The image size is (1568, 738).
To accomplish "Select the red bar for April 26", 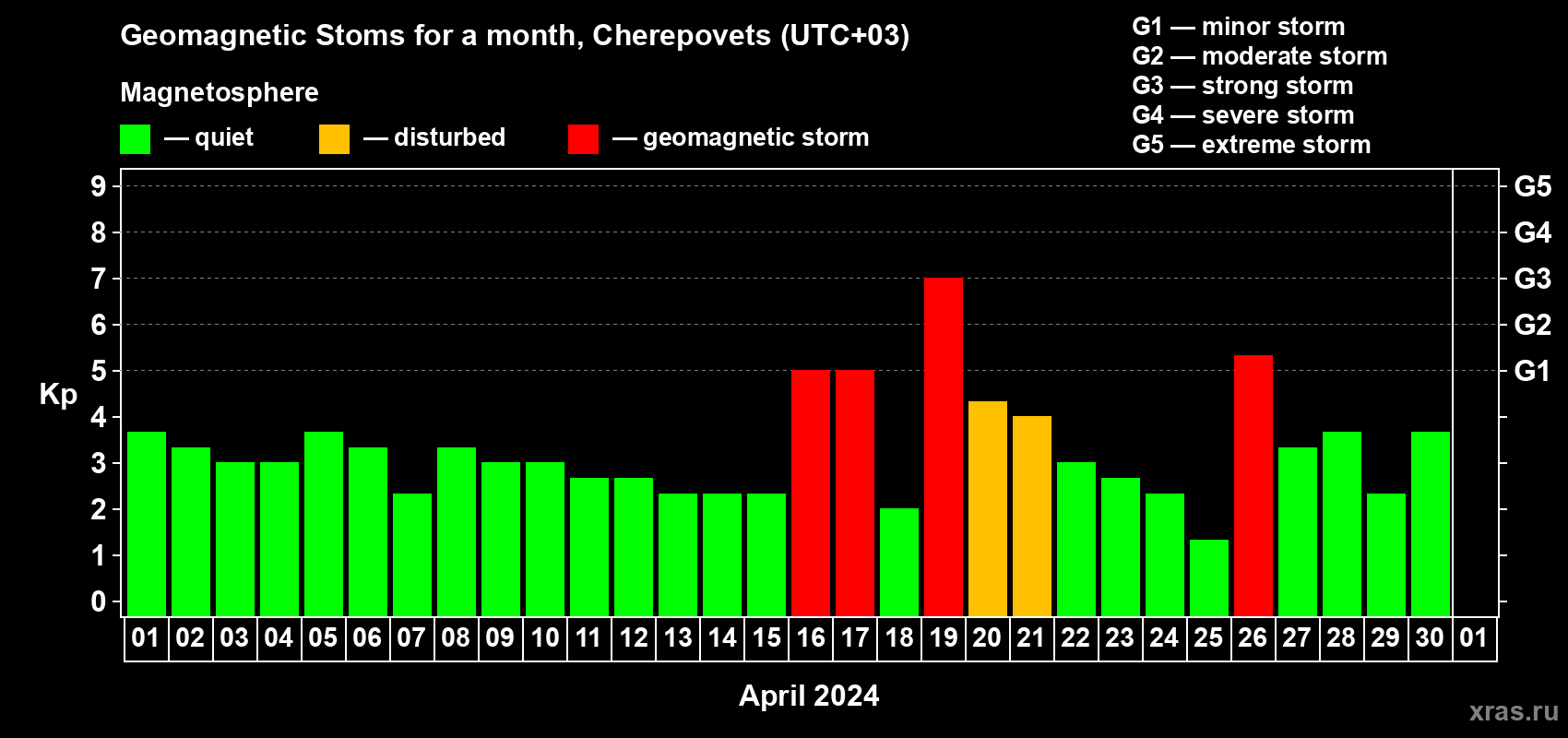I will click(x=1253, y=485).
